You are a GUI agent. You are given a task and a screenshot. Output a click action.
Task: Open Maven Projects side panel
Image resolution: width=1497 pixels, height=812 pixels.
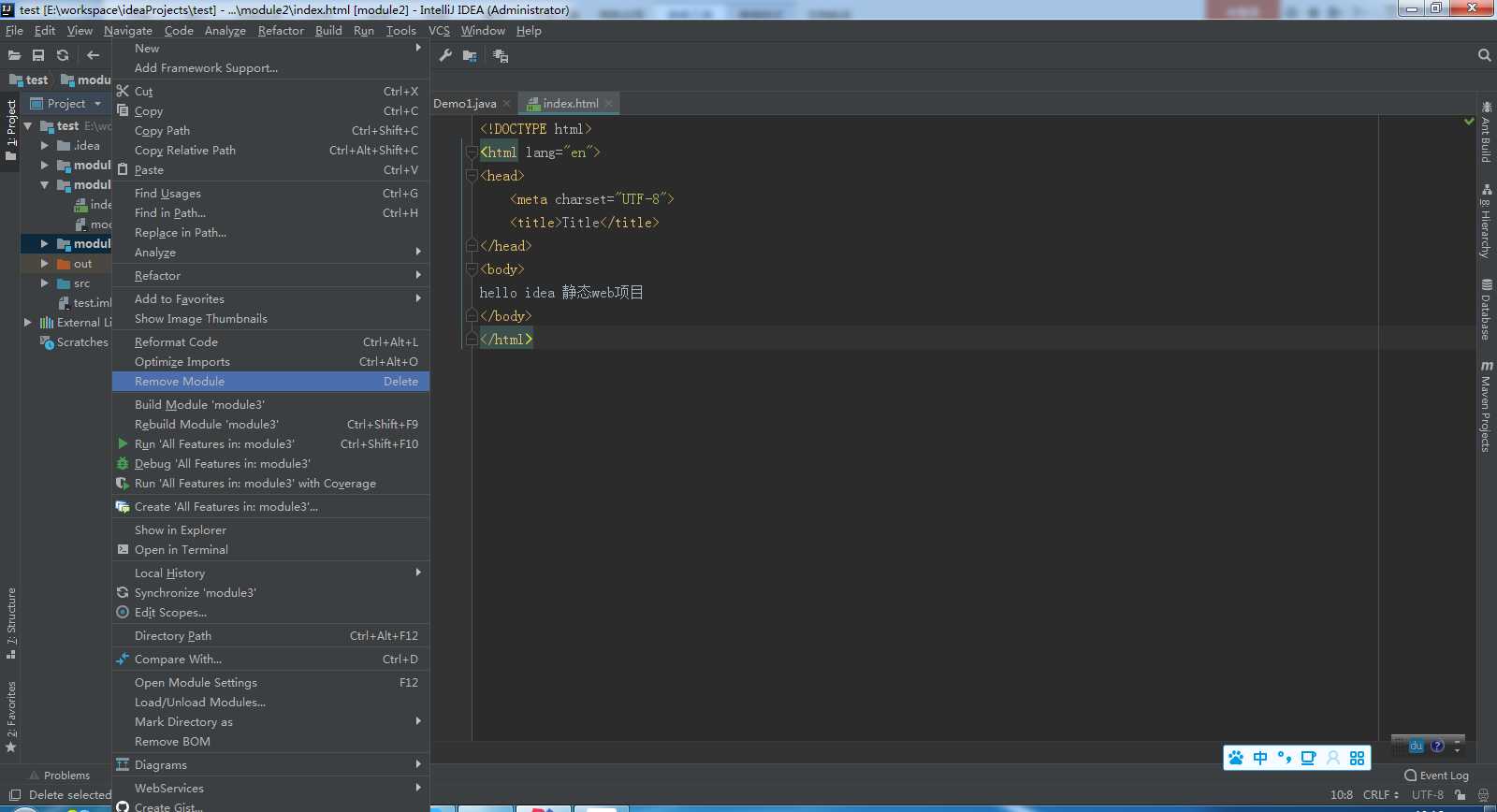[x=1486, y=406]
